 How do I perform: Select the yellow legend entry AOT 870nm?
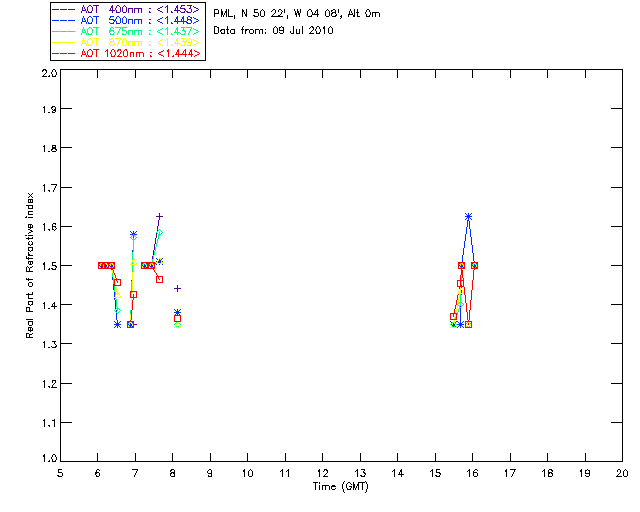pyautogui.click(x=127, y=42)
